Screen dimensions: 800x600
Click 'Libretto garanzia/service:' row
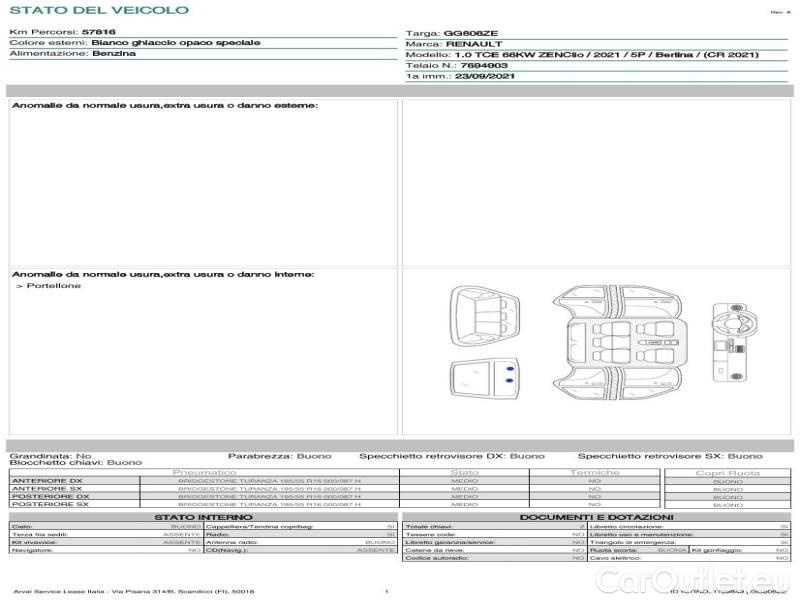click(494, 542)
